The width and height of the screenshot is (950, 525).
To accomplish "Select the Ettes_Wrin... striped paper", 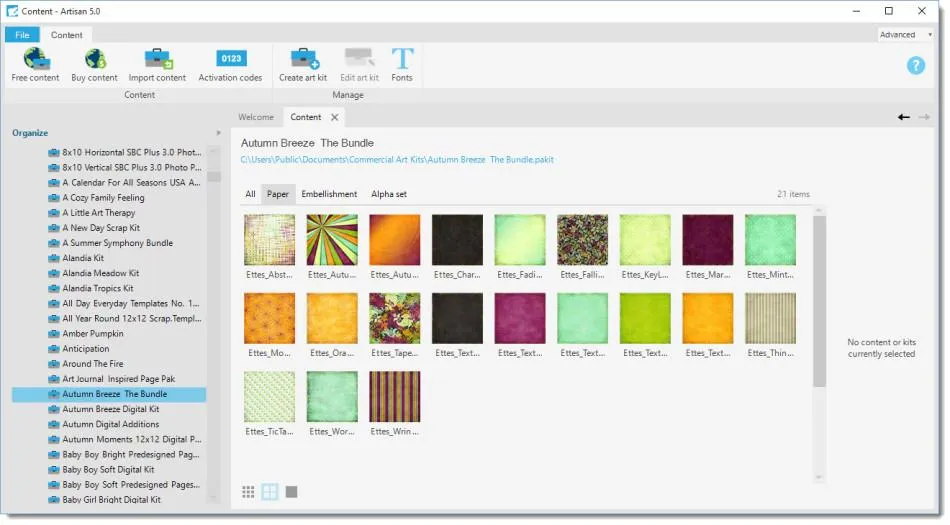I will pos(394,397).
